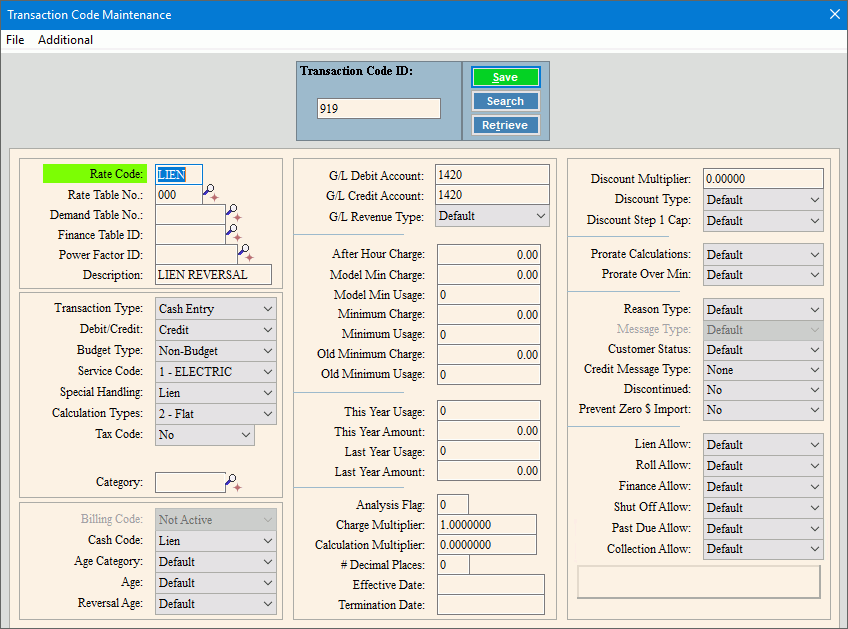Click the Minimum Charge field

click(x=489, y=315)
